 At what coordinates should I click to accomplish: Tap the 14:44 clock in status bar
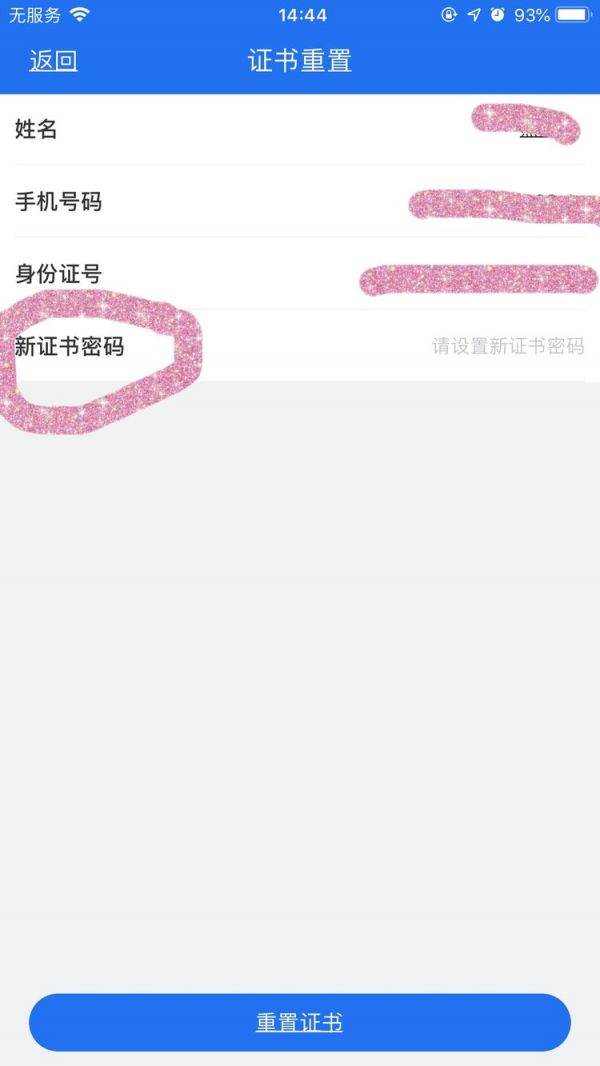point(302,15)
